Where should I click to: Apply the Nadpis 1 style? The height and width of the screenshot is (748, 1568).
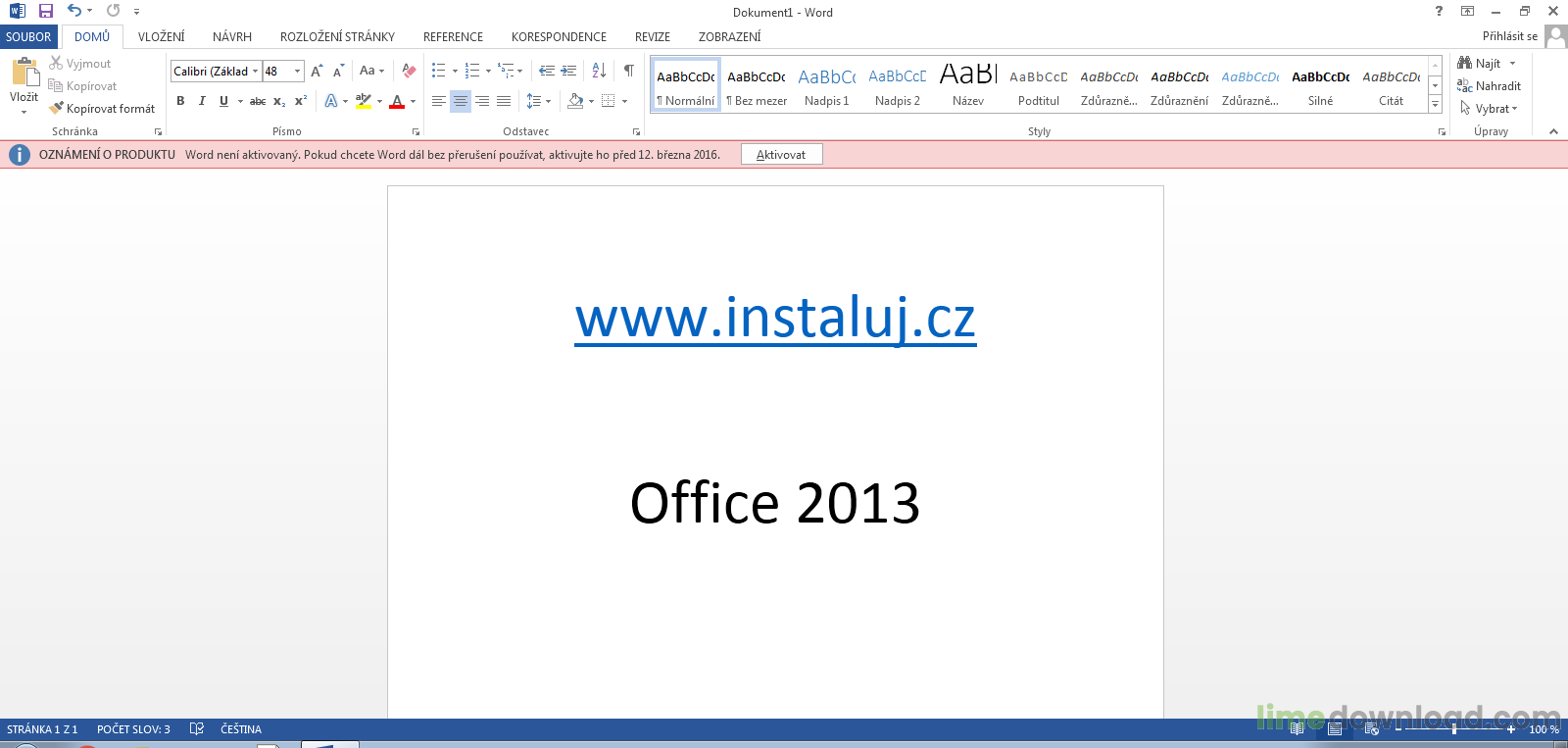(826, 86)
